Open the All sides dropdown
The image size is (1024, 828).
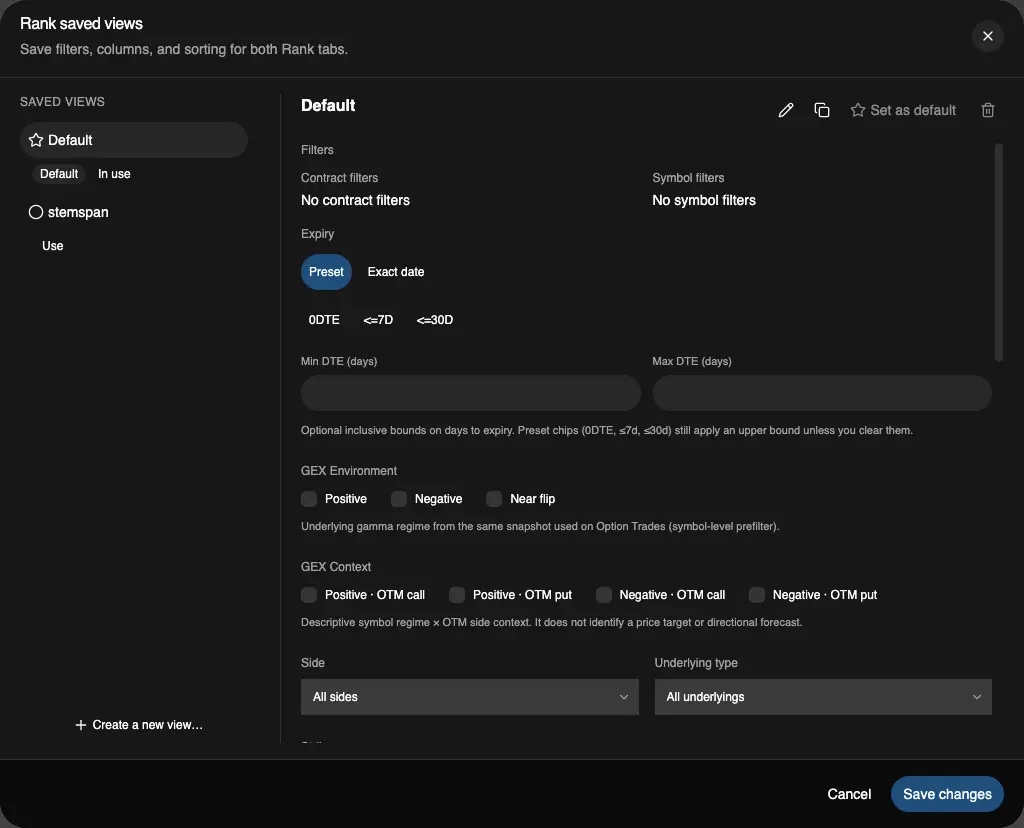(470, 697)
